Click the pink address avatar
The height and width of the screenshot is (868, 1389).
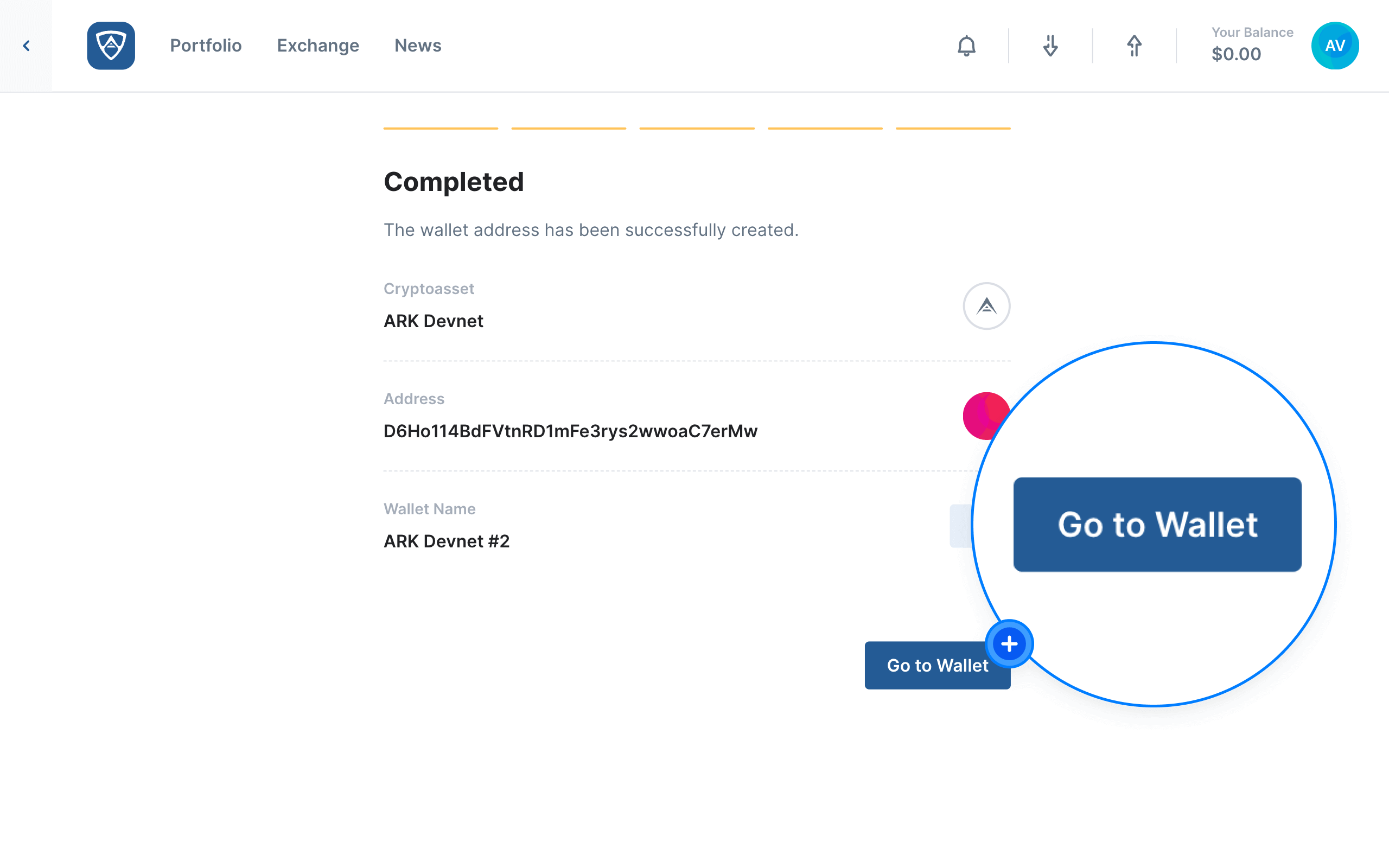point(985,416)
